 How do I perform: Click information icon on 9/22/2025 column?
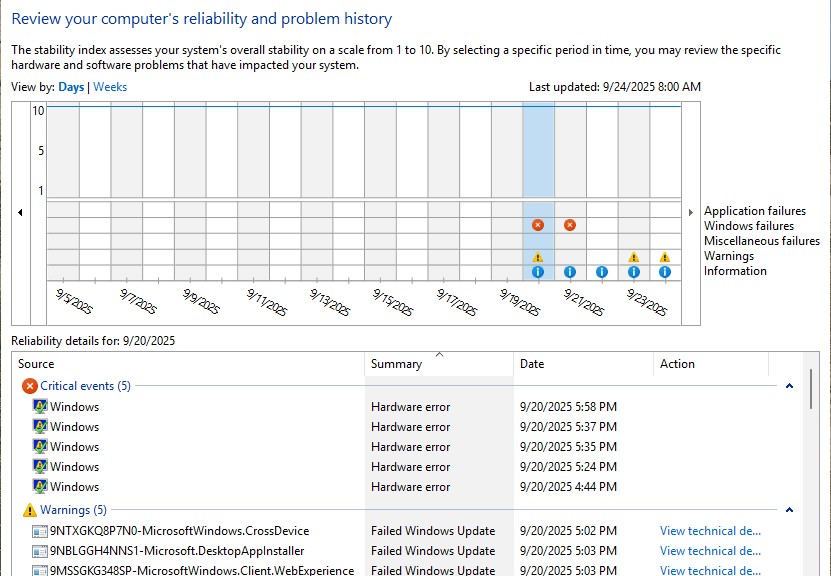coord(602,272)
